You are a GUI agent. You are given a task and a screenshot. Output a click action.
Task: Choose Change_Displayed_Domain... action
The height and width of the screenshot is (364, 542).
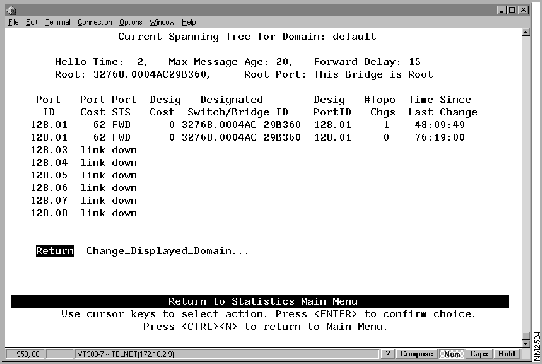[167, 251]
